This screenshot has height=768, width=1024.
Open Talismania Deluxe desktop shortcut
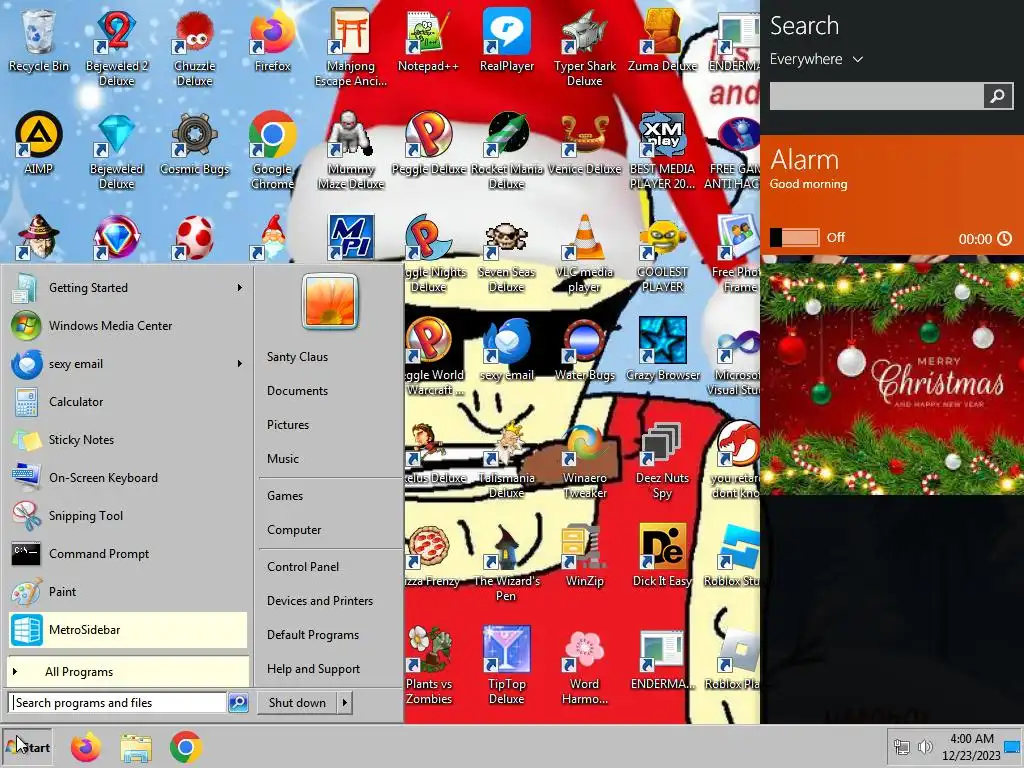point(507,461)
